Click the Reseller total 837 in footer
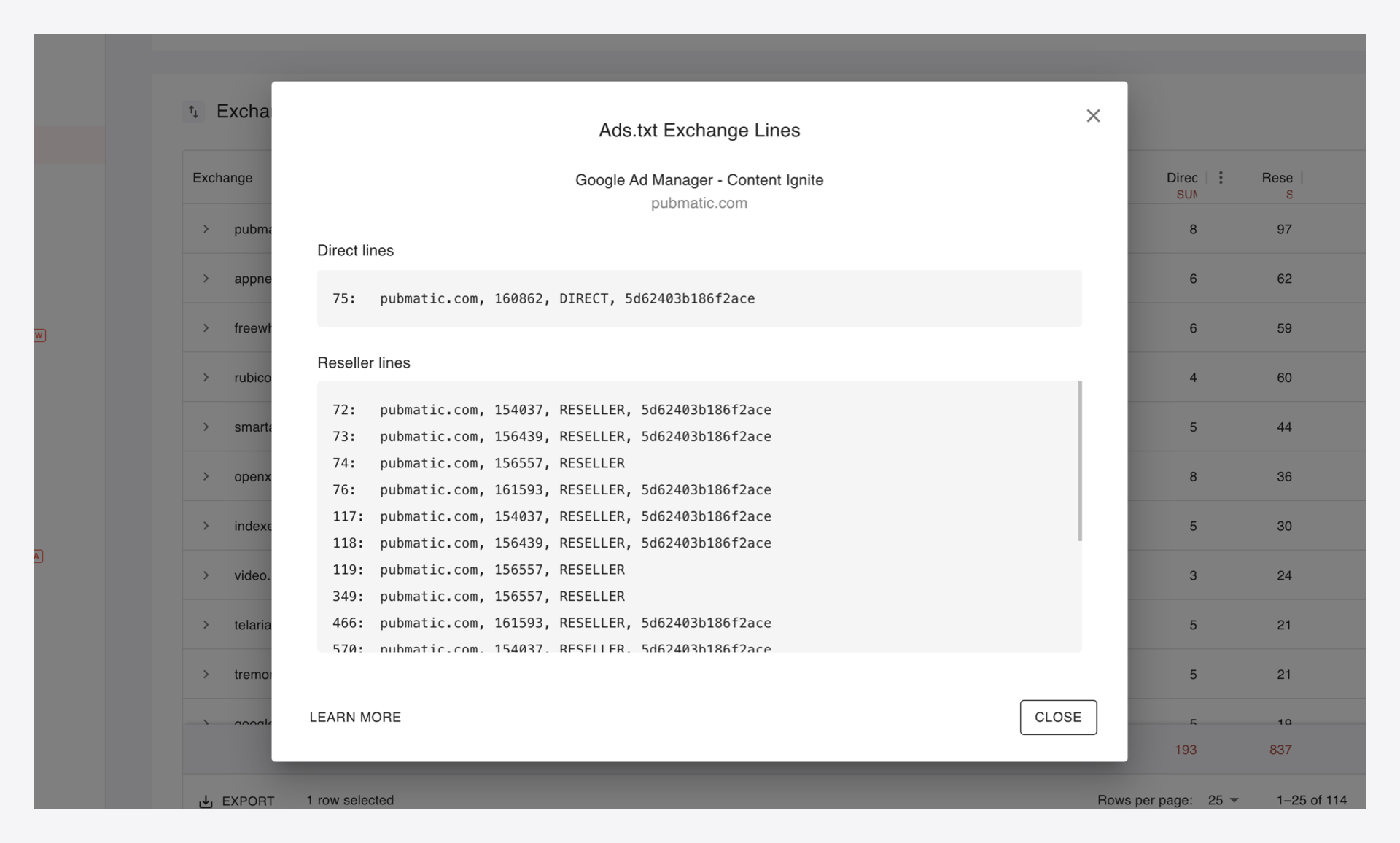 1280,750
